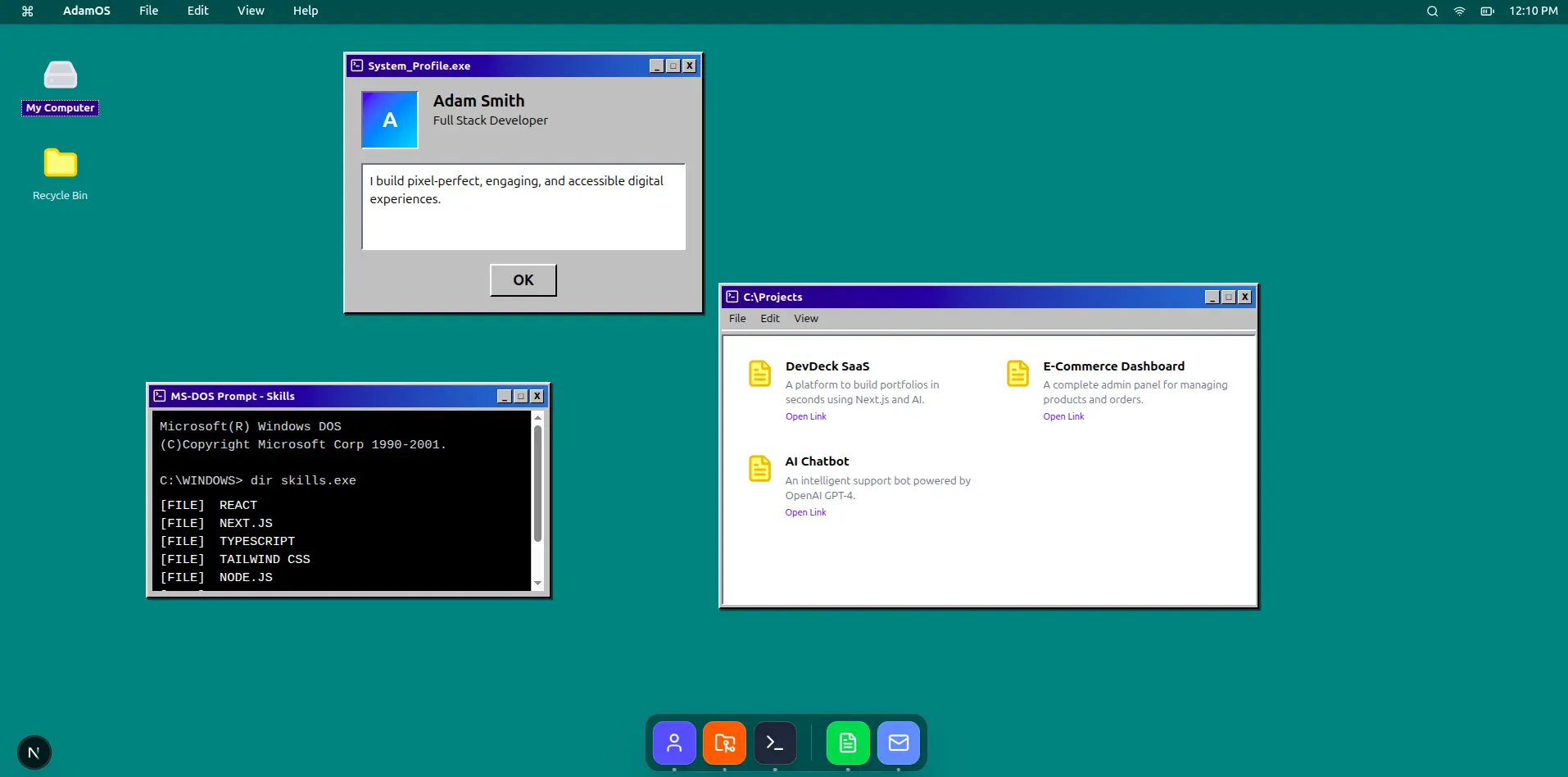Open the Recycle Bin folder icon
This screenshot has height=777, width=1568.
[x=60, y=164]
